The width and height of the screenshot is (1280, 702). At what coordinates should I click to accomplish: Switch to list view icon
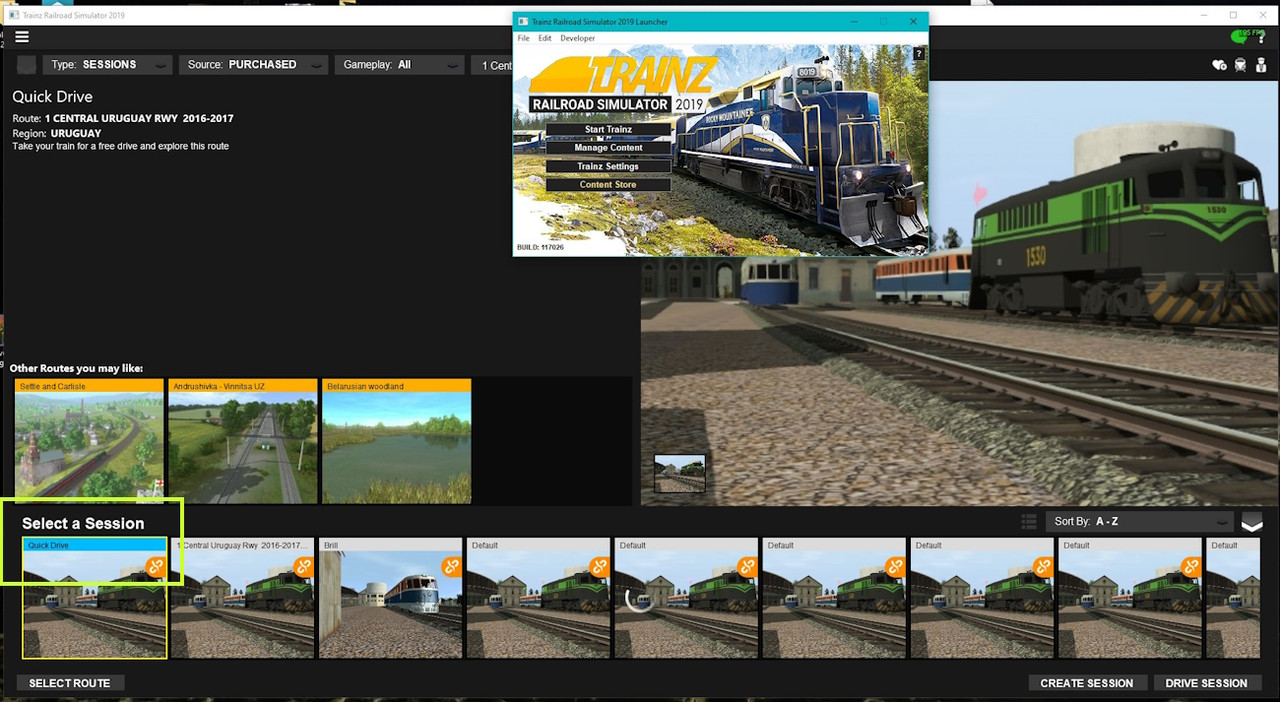pyautogui.click(x=1029, y=521)
